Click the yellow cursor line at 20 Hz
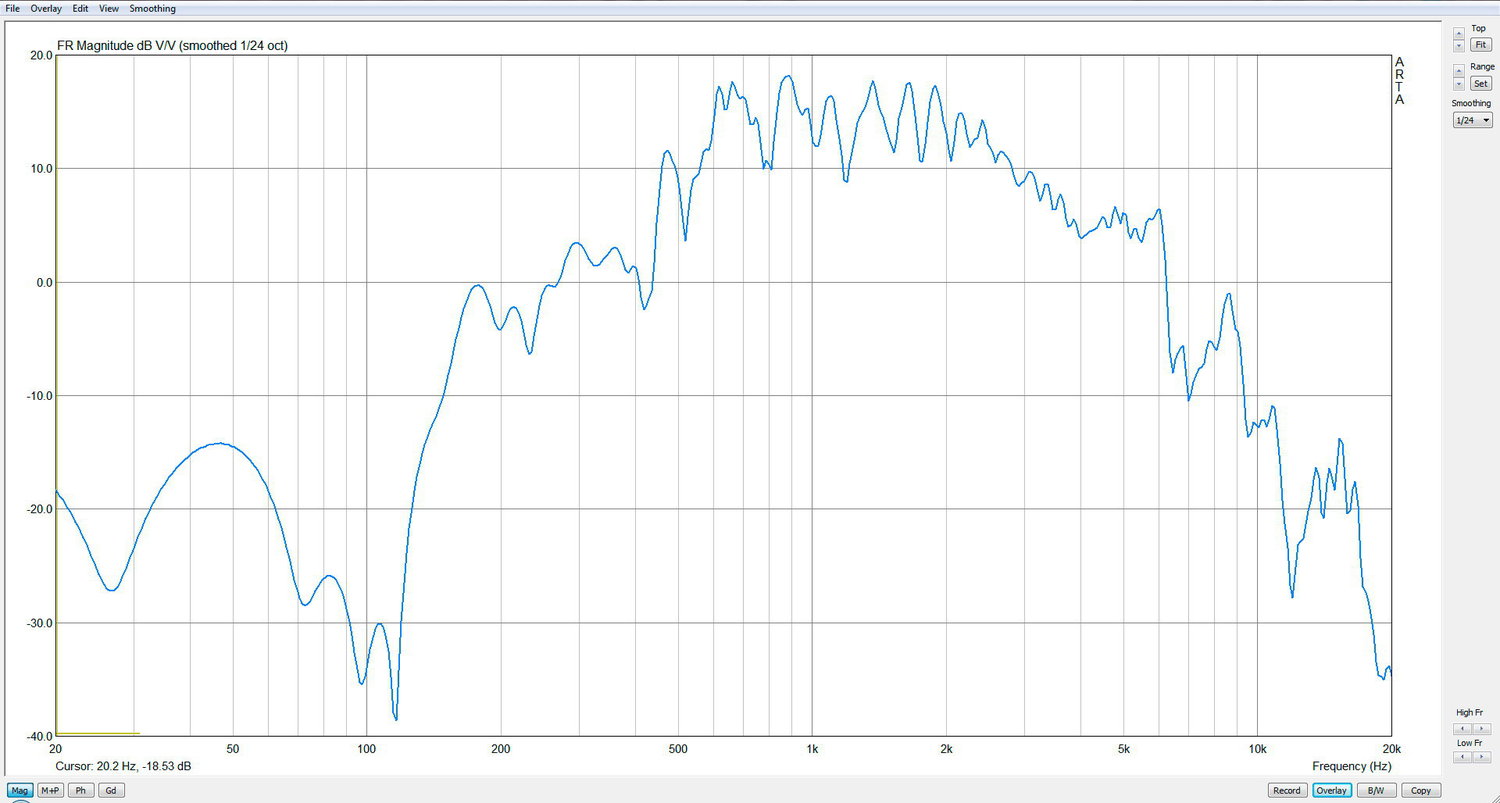This screenshot has width=1500, height=803. click(x=56, y=395)
